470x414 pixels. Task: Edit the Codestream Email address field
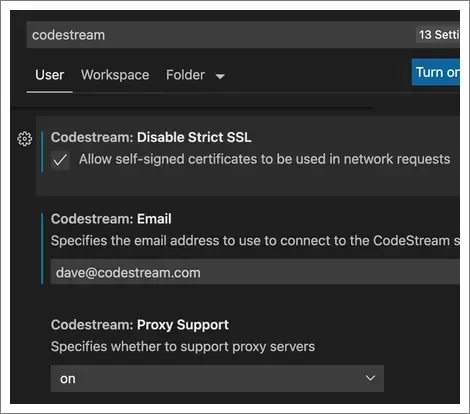[255, 272]
